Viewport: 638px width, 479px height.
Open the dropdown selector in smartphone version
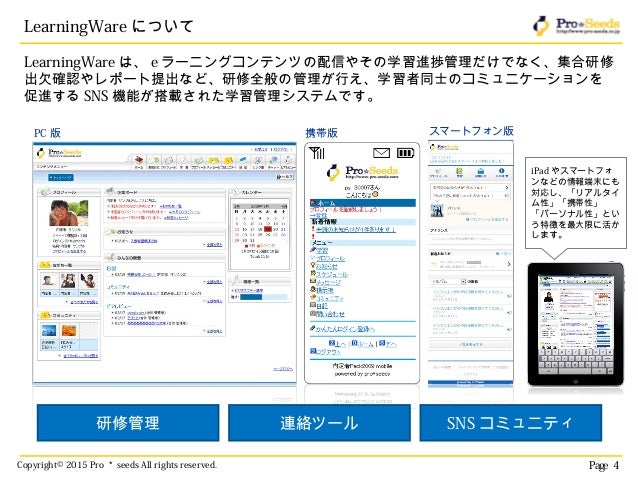coord(448,281)
